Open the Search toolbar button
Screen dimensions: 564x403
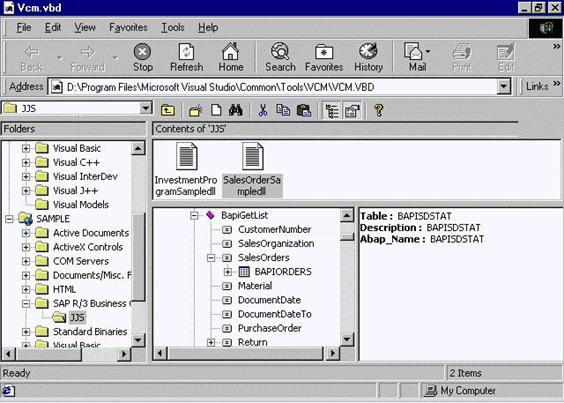click(280, 57)
